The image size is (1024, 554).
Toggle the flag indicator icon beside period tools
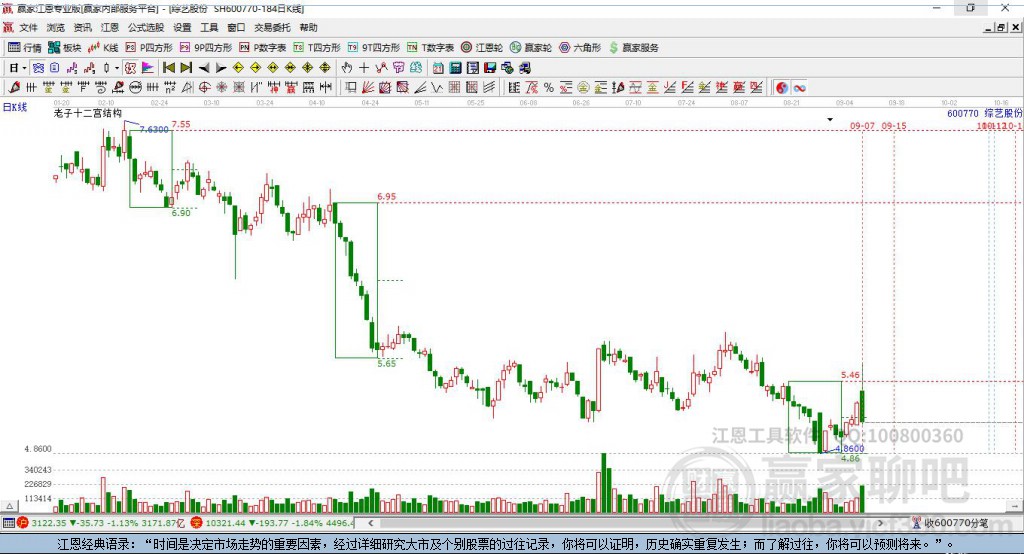[148, 67]
